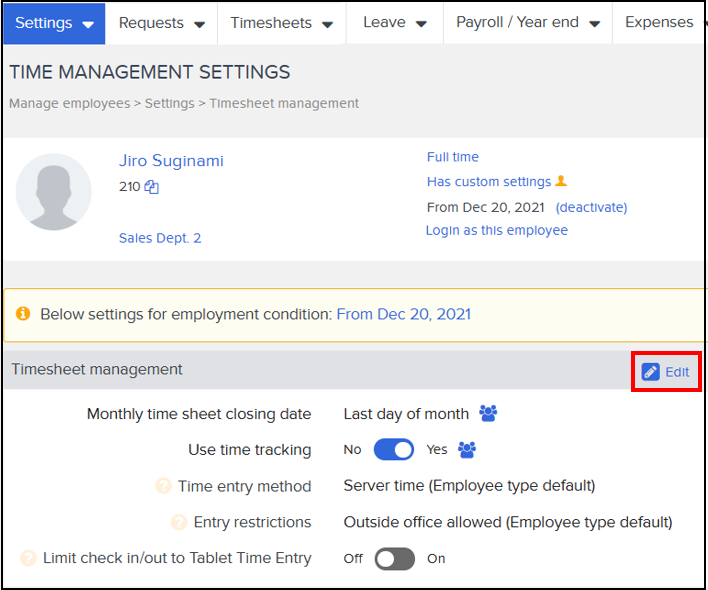Open the Payroll / Year end menu
This screenshot has width=708, height=590.
528,23
